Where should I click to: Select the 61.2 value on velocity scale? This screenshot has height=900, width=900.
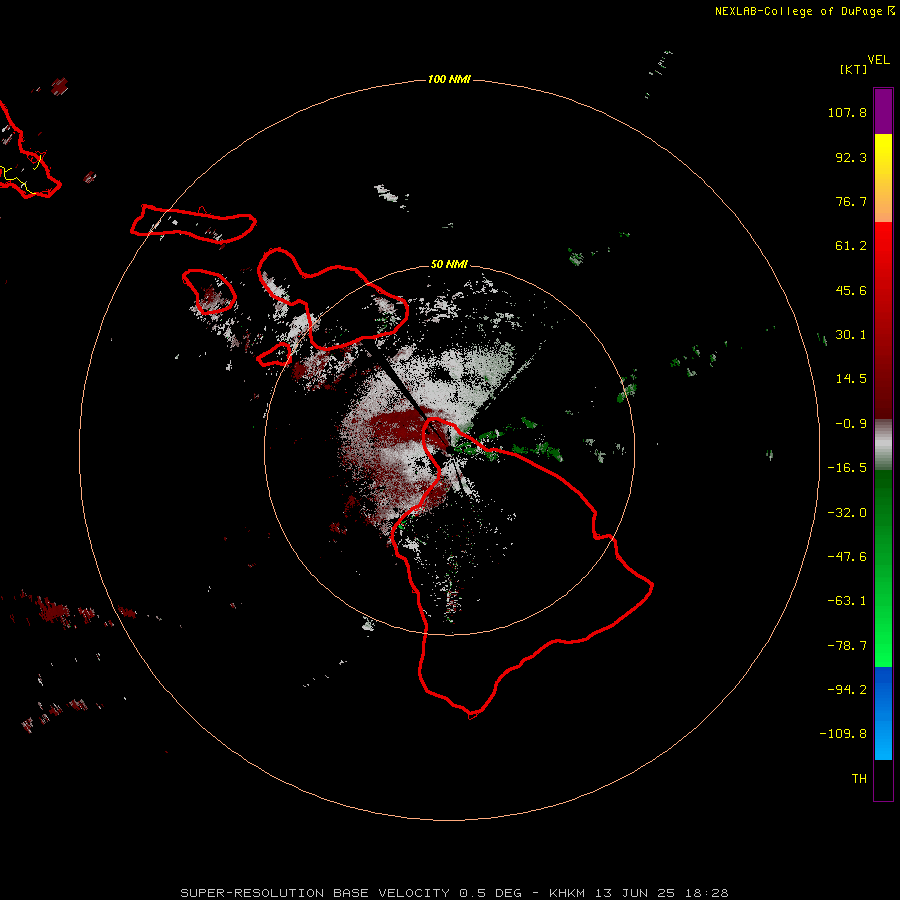pyautogui.click(x=851, y=246)
